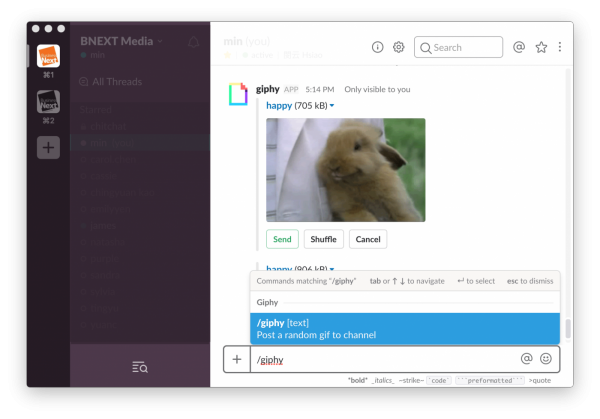600x419 pixels.
Task: Select the /giphy [text] command suggestion
Action: pyautogui.click(x=405, y=329)
